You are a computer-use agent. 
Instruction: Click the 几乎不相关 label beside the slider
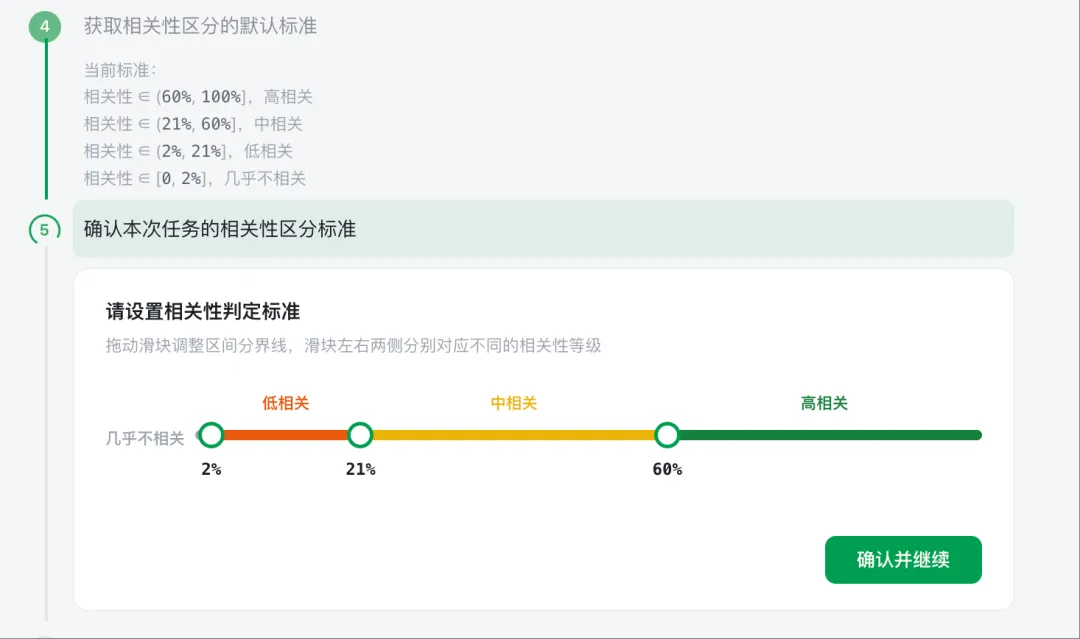[x=145, y=438]
